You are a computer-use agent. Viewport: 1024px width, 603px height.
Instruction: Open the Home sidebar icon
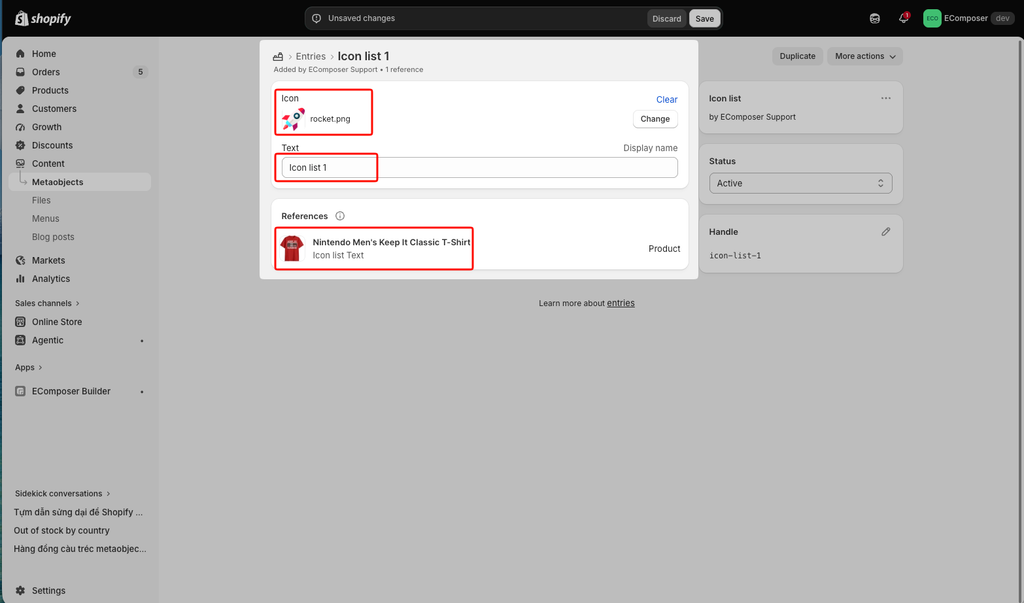point(20,54)
